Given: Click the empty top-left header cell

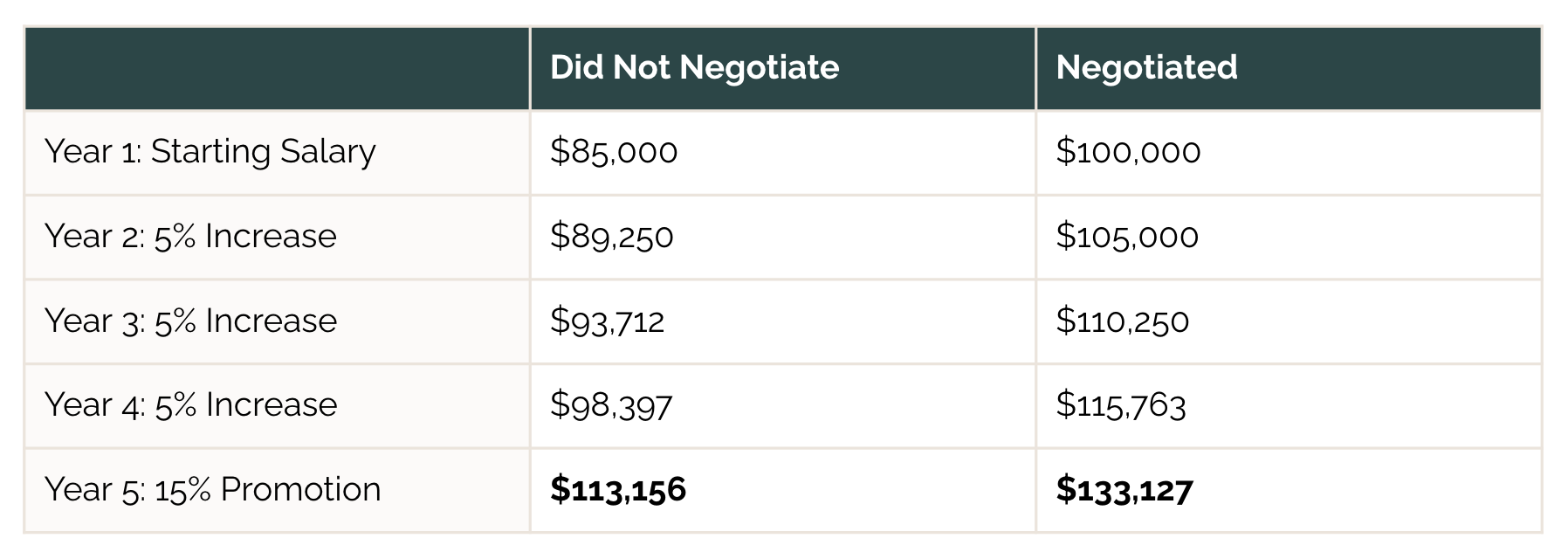Looking at the screenshot, I should click(277, 68).
